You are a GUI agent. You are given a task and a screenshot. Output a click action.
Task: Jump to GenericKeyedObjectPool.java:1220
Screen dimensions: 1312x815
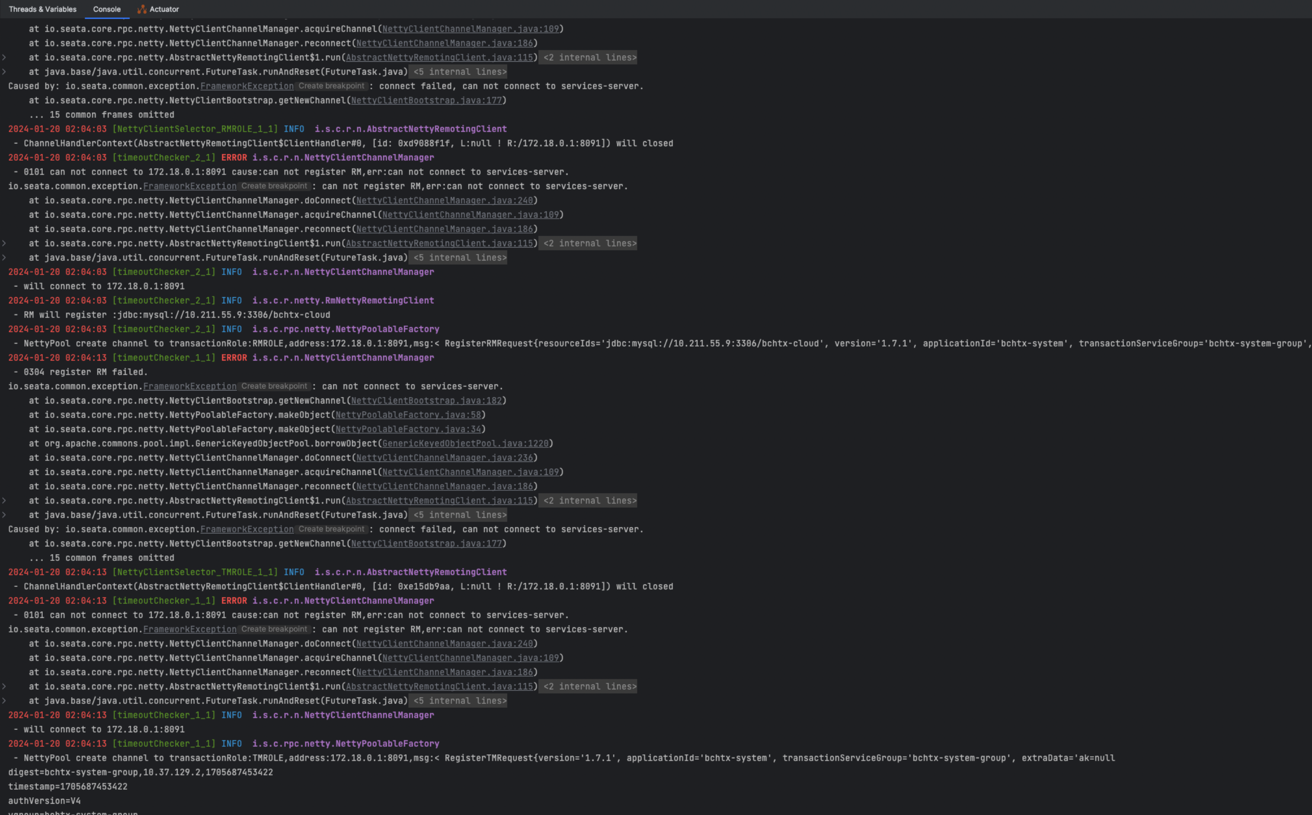[465, 443]
